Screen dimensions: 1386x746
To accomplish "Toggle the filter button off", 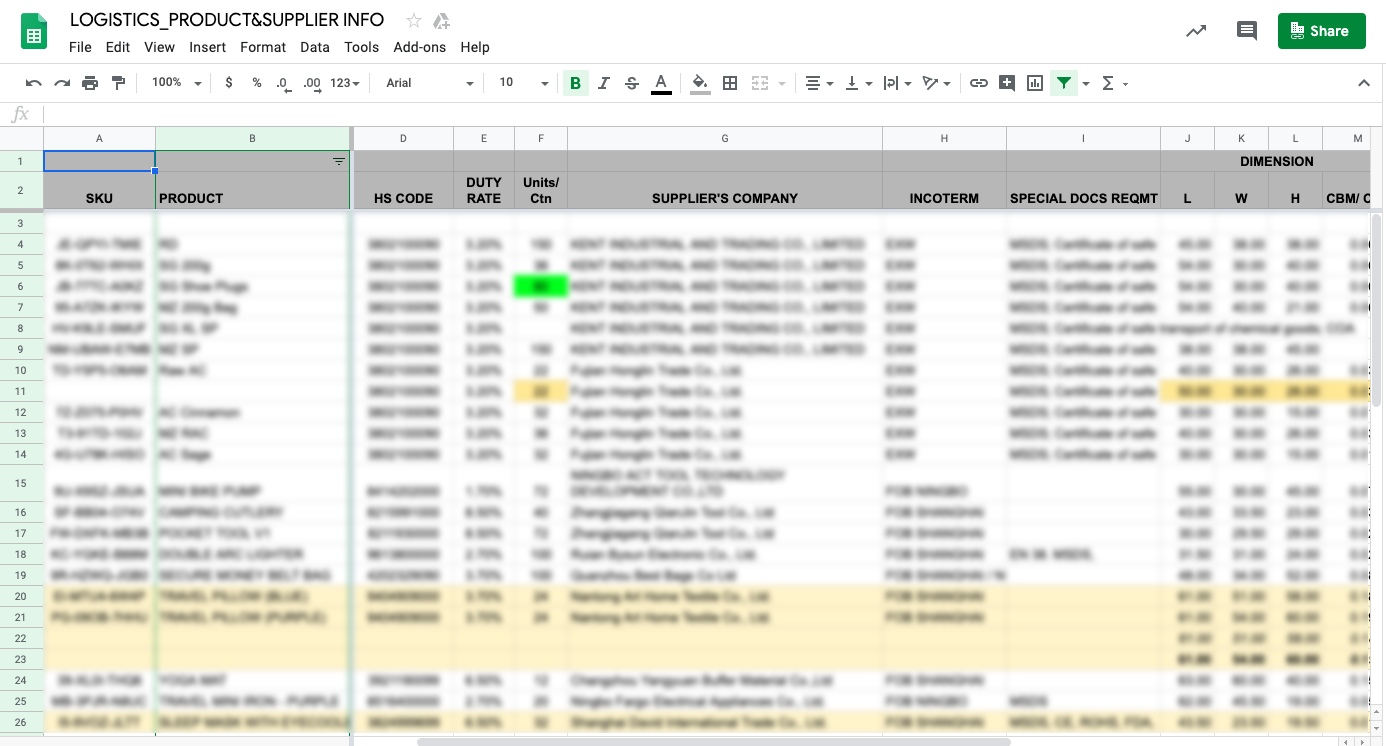I will [1064, 83].
